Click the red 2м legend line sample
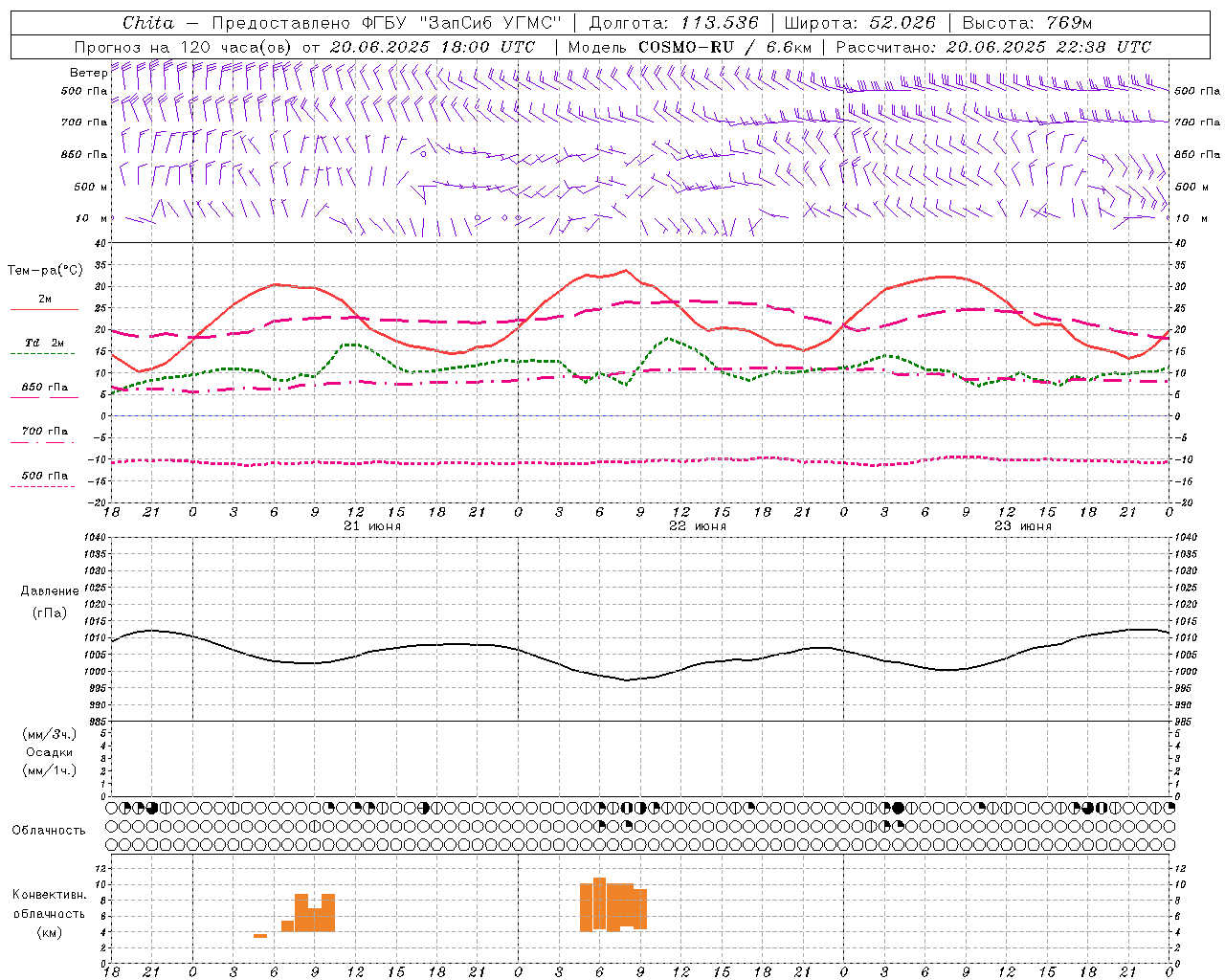The width and height of the screenshot is (1225, 980). click(x=44, y=310)
